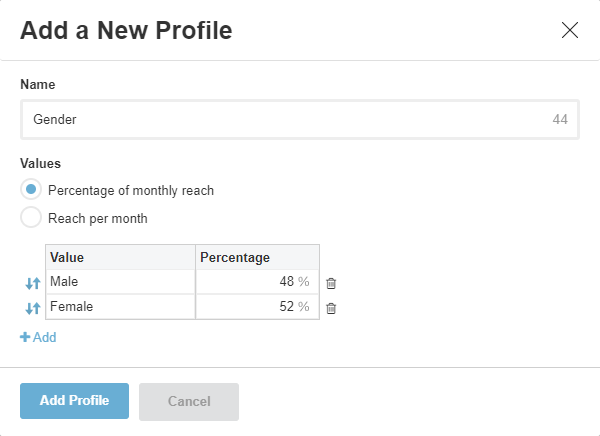This screenshot has height=436, width=600.
Task: Delete the Female value row
Action: [x=331, y=308]
